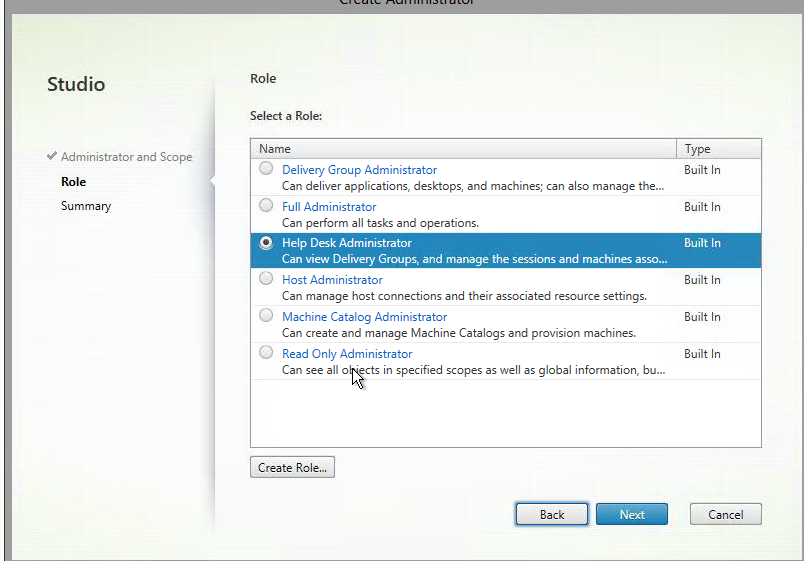Image resolution: width=804 pixels, height=561 pixels.
Task: Open the Full Administrator link
Action: (x=329, y=207)
